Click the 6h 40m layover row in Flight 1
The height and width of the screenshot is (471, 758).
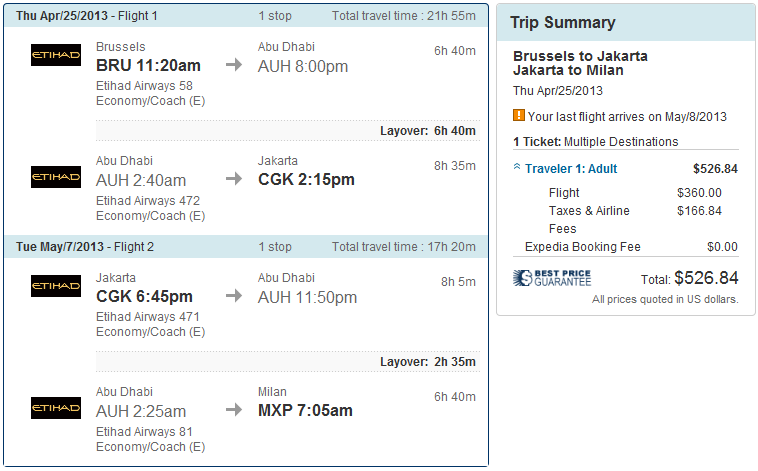427,131
